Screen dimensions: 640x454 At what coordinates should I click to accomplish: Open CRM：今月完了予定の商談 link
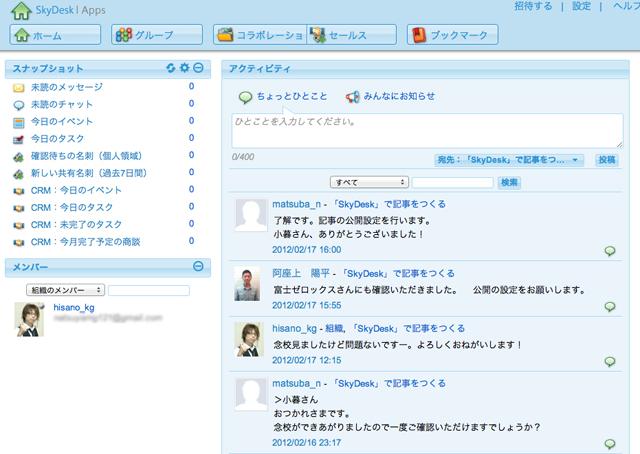(85, 242)
